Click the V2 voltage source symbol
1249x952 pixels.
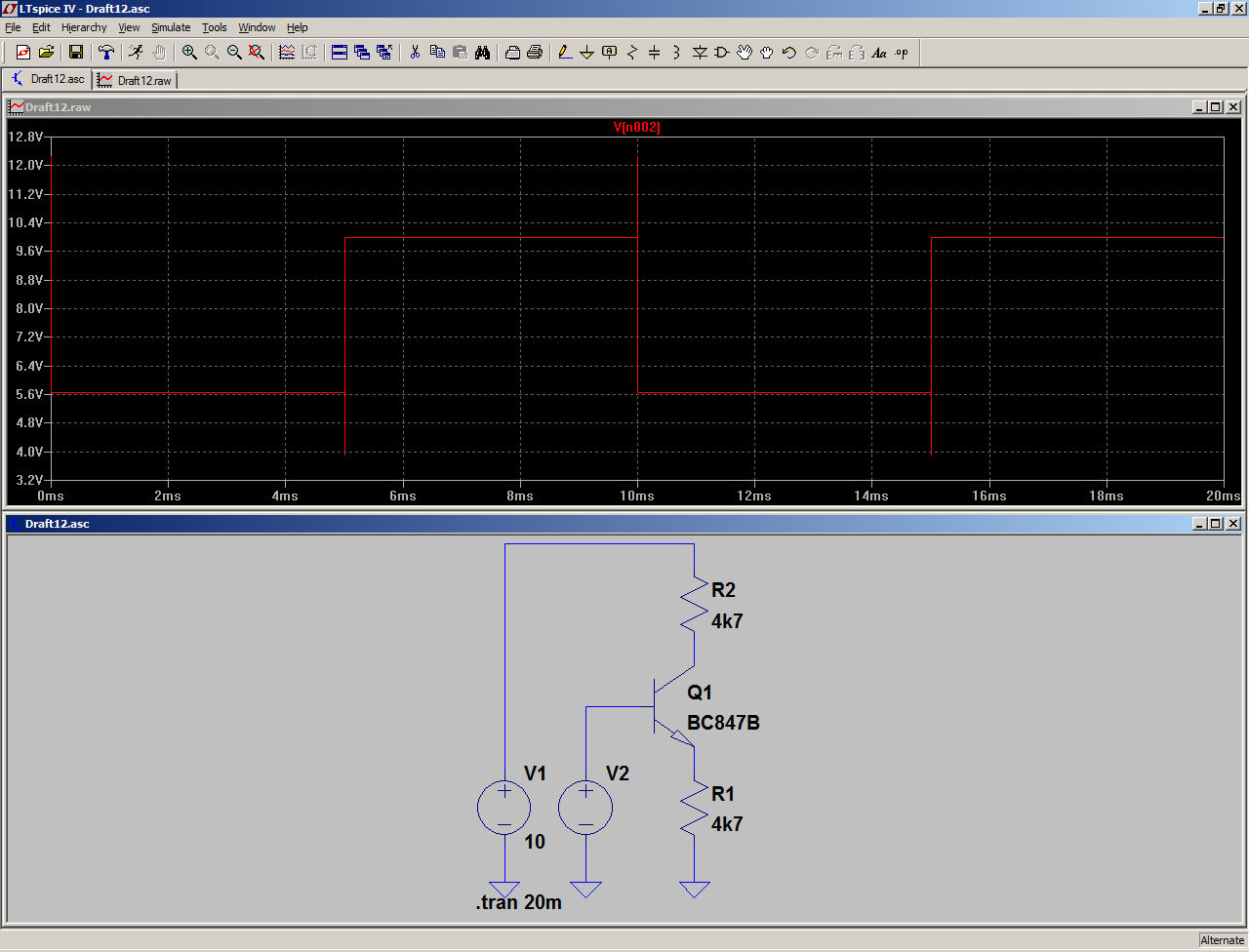[585, 809]
